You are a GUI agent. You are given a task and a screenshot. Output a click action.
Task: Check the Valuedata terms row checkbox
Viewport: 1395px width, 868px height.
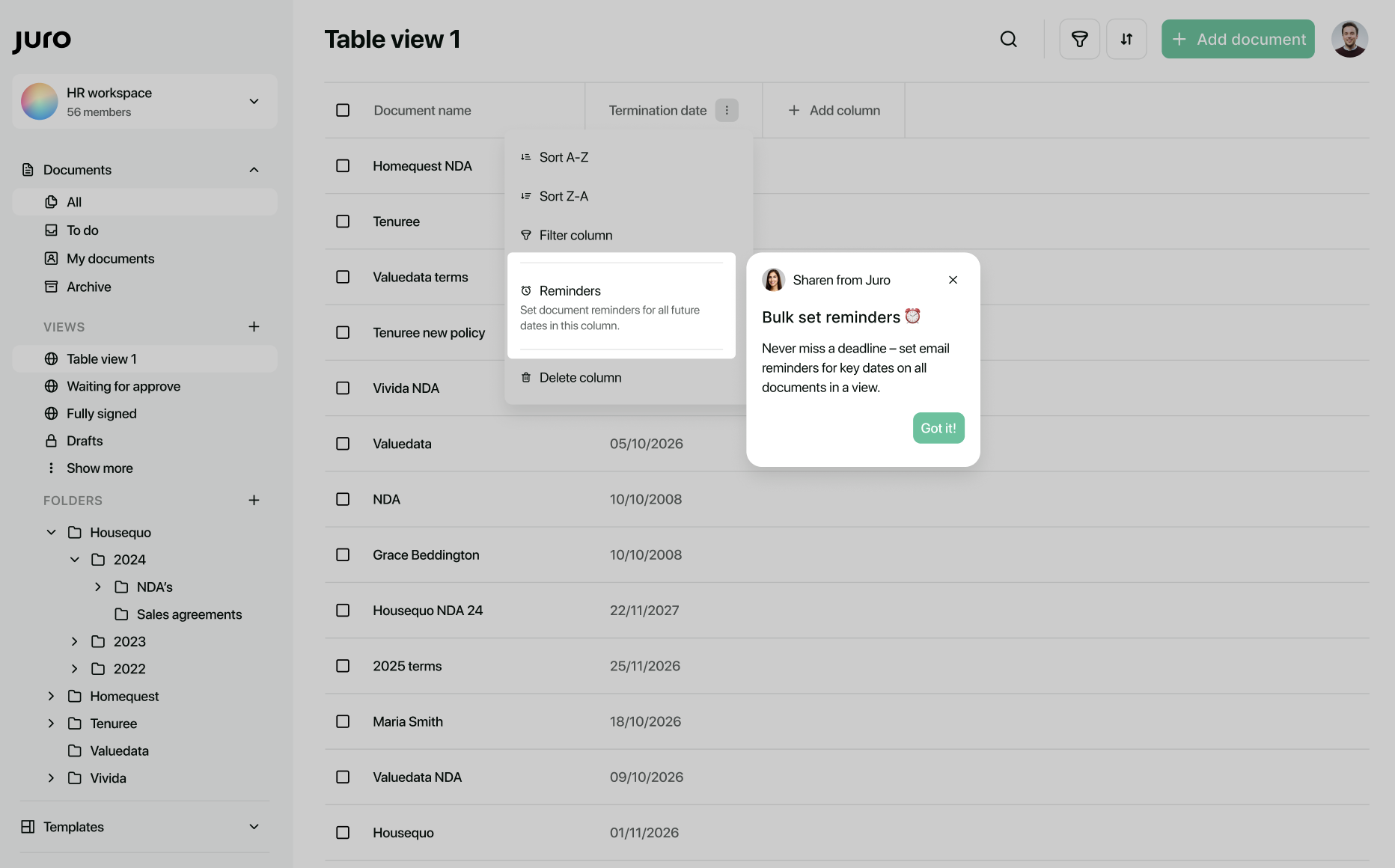pyautogui.click(x=343, y=277)
